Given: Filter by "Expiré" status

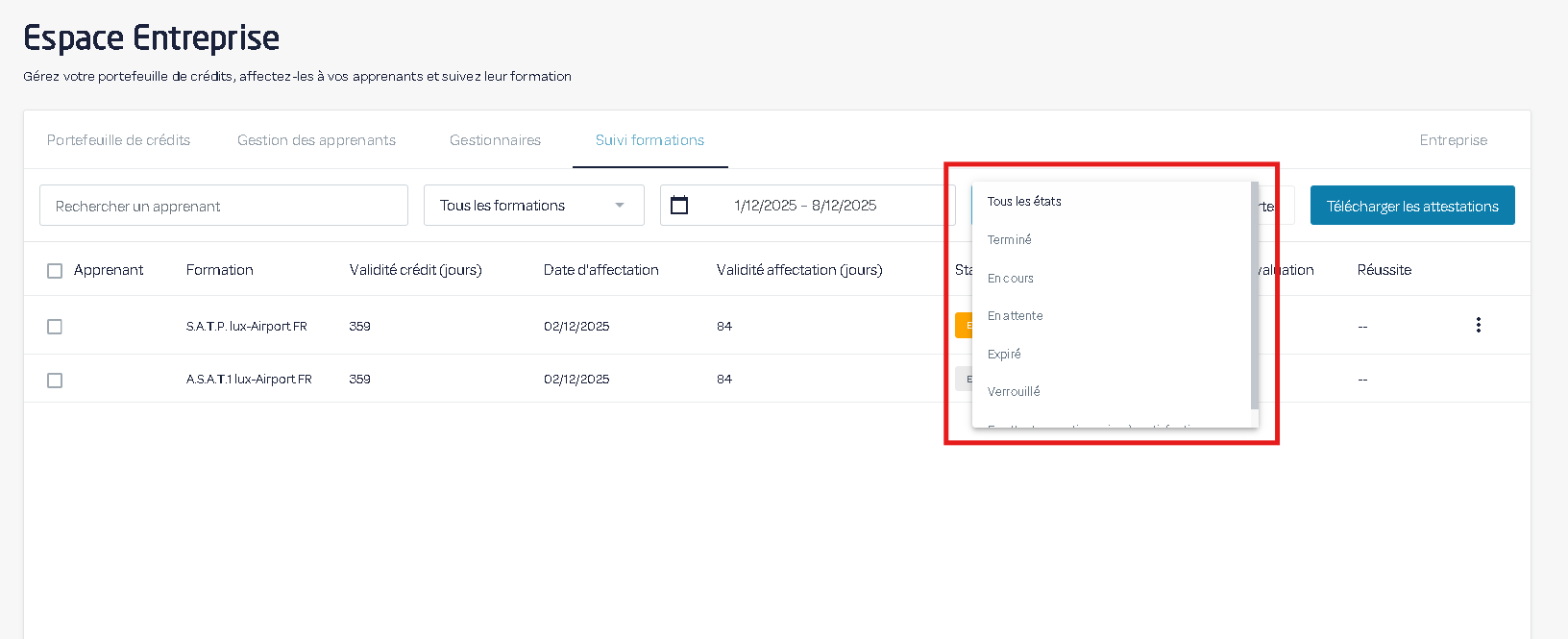Looking at the screenshot, I should point(1004,355).
